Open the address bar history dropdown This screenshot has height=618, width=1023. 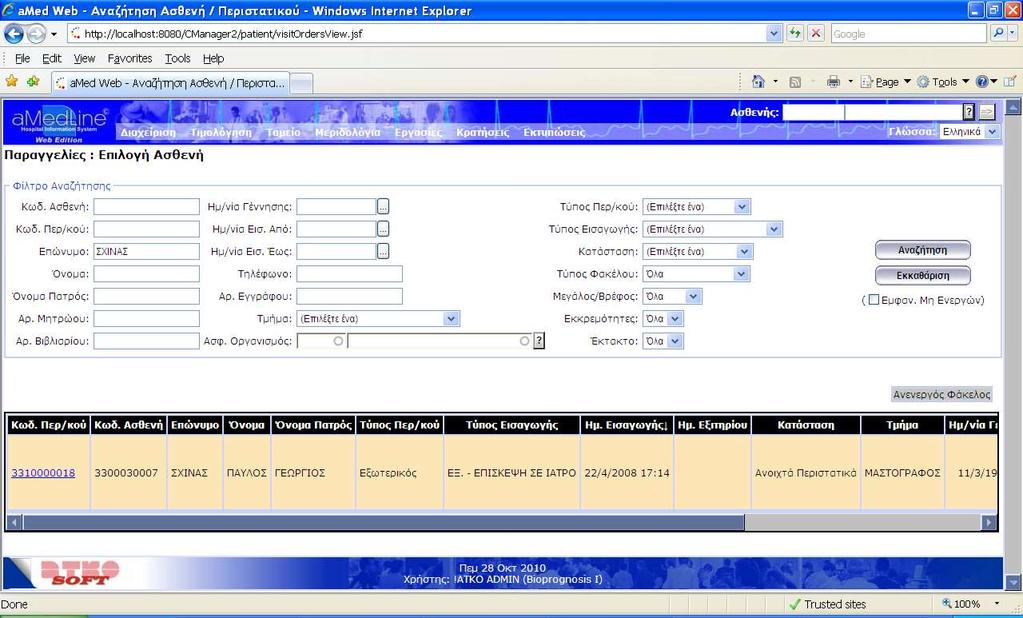pos(774,33)
